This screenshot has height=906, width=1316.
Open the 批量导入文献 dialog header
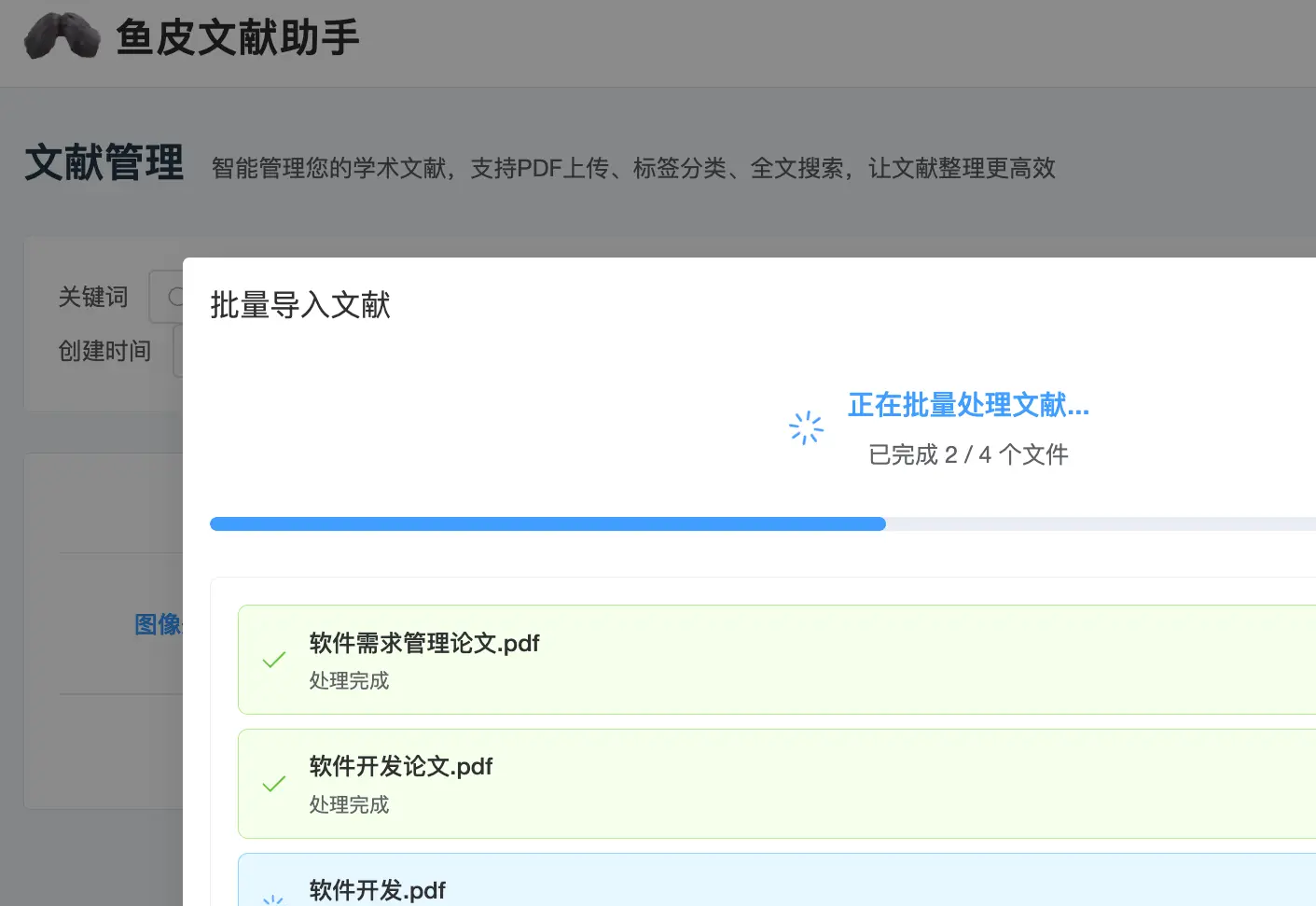(300, 305)
